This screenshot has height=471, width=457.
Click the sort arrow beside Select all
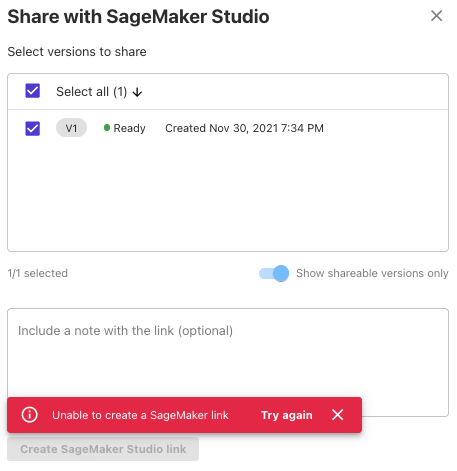coord(137,92)
